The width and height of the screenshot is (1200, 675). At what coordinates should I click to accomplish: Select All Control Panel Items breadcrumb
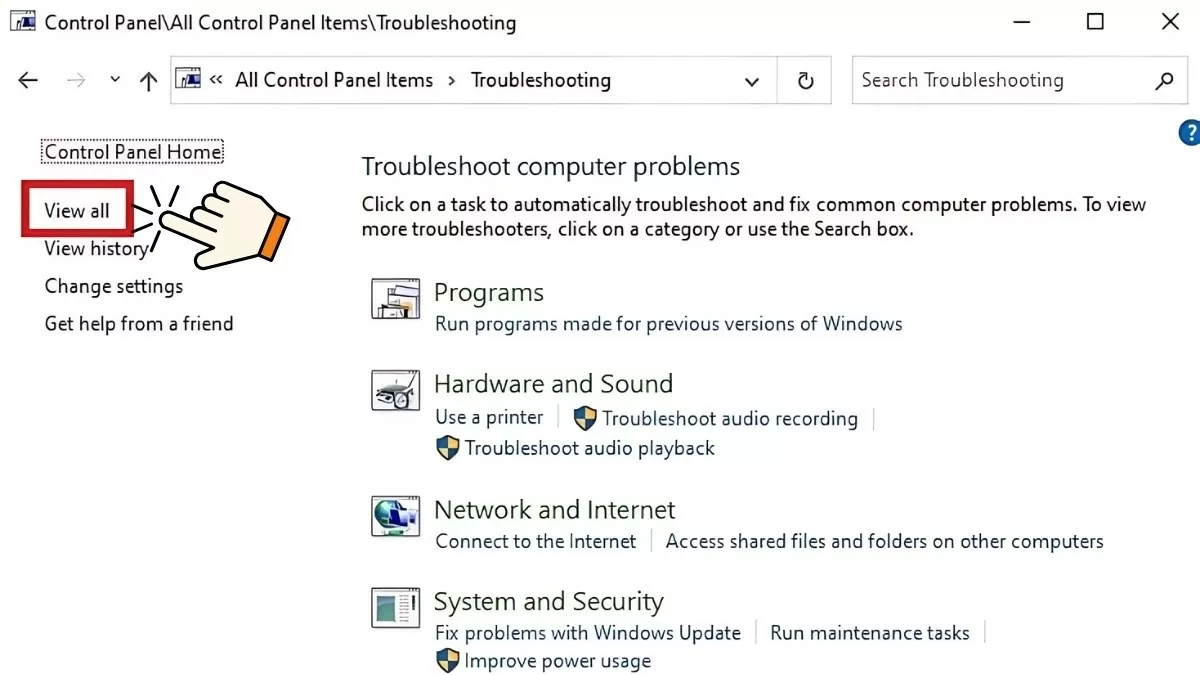(x=334, y=81)
